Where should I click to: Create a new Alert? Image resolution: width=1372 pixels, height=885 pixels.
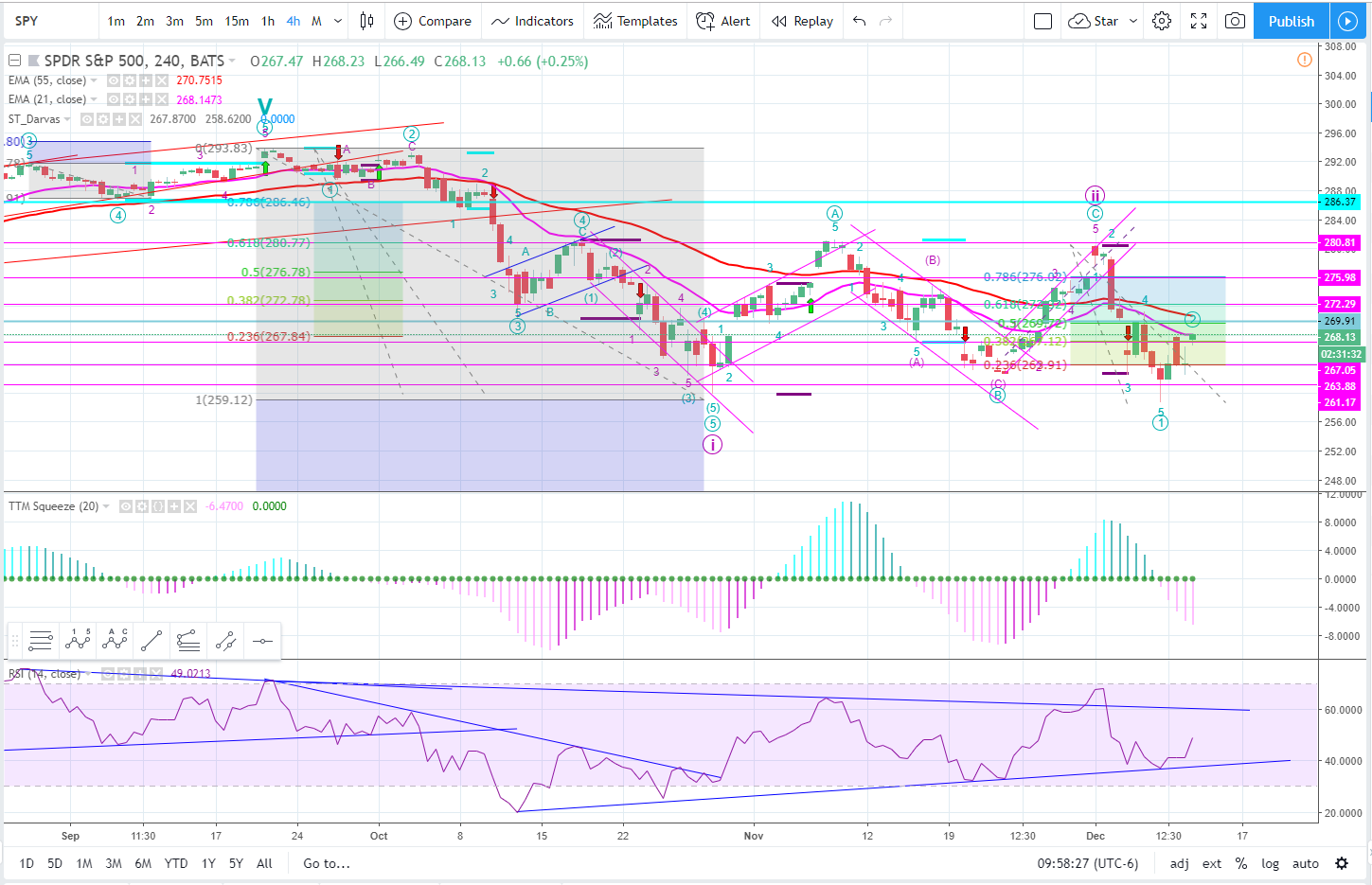(722, 21)
